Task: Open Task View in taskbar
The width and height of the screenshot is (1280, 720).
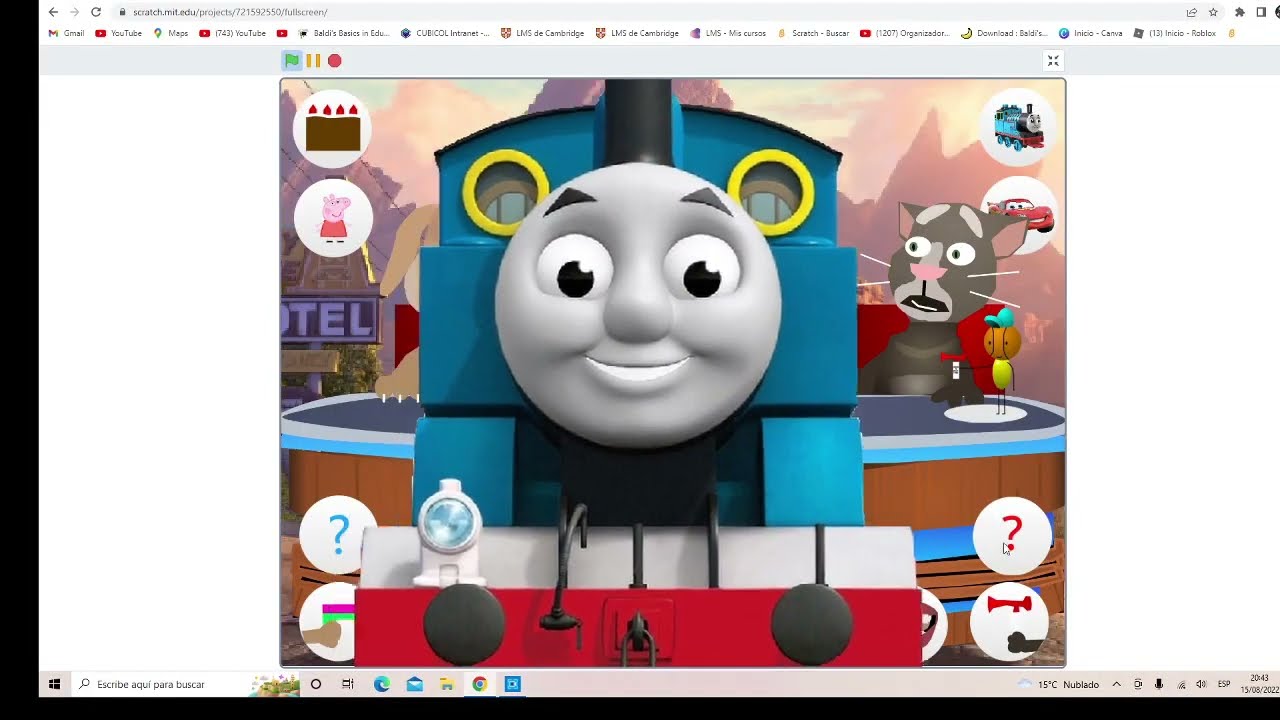Action: (348, 684)
